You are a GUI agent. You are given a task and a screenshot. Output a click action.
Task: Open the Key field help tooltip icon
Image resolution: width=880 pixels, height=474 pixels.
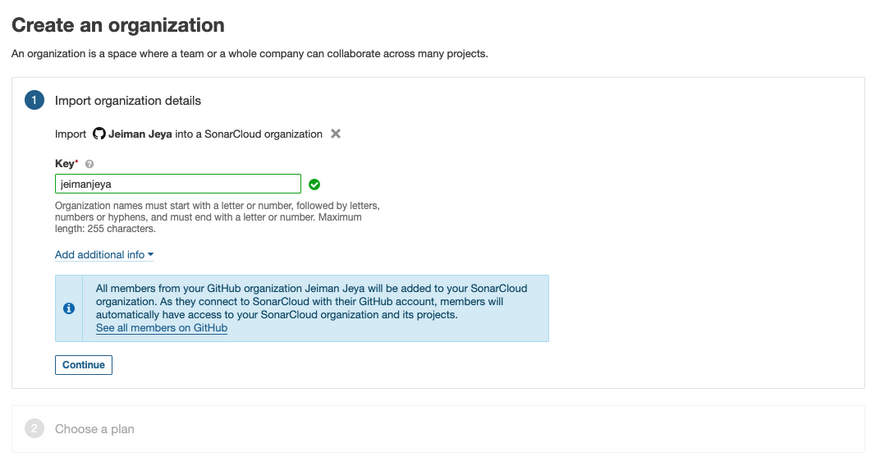[89, 164]
